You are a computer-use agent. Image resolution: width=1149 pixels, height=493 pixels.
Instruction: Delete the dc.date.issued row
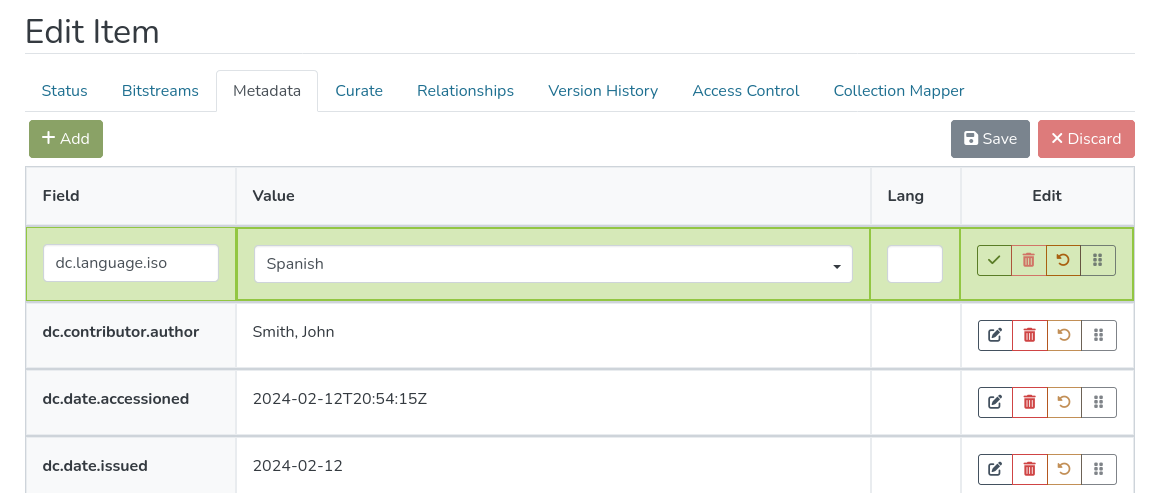[1030, 469]
